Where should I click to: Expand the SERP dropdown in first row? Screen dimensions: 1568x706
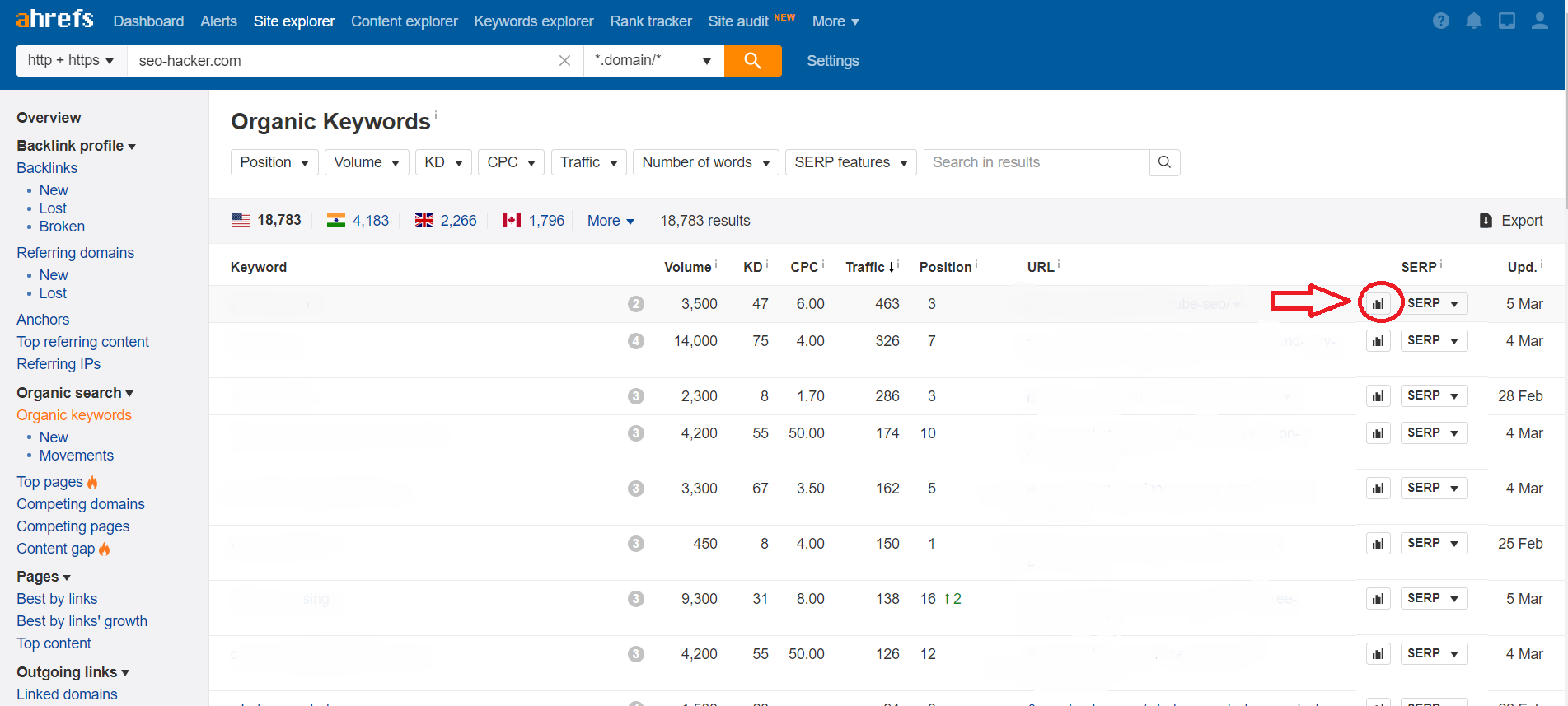[x=1434, y=304]
